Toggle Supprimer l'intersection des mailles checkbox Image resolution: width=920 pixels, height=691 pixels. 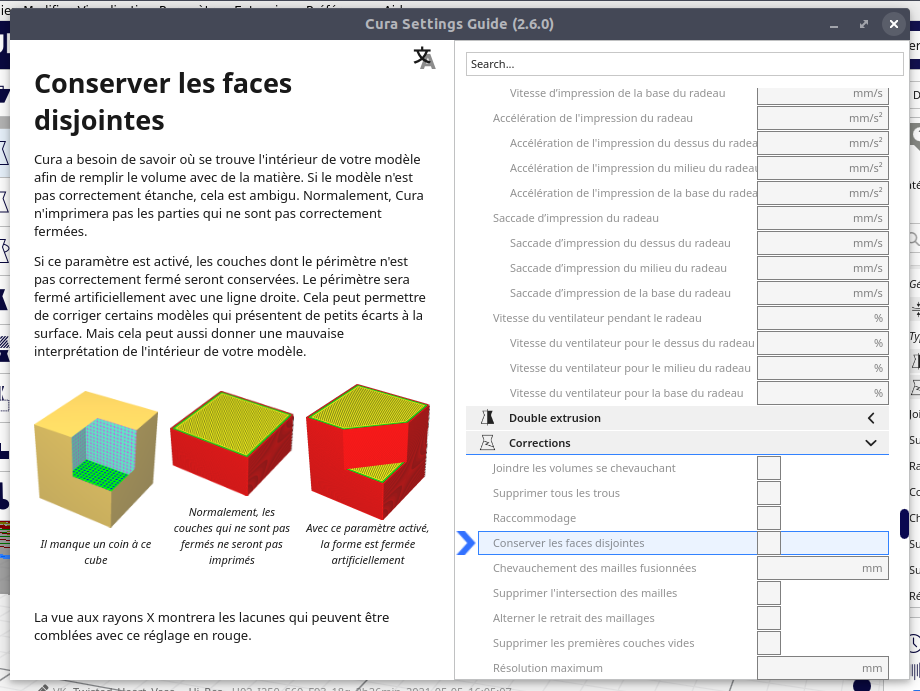769,593
